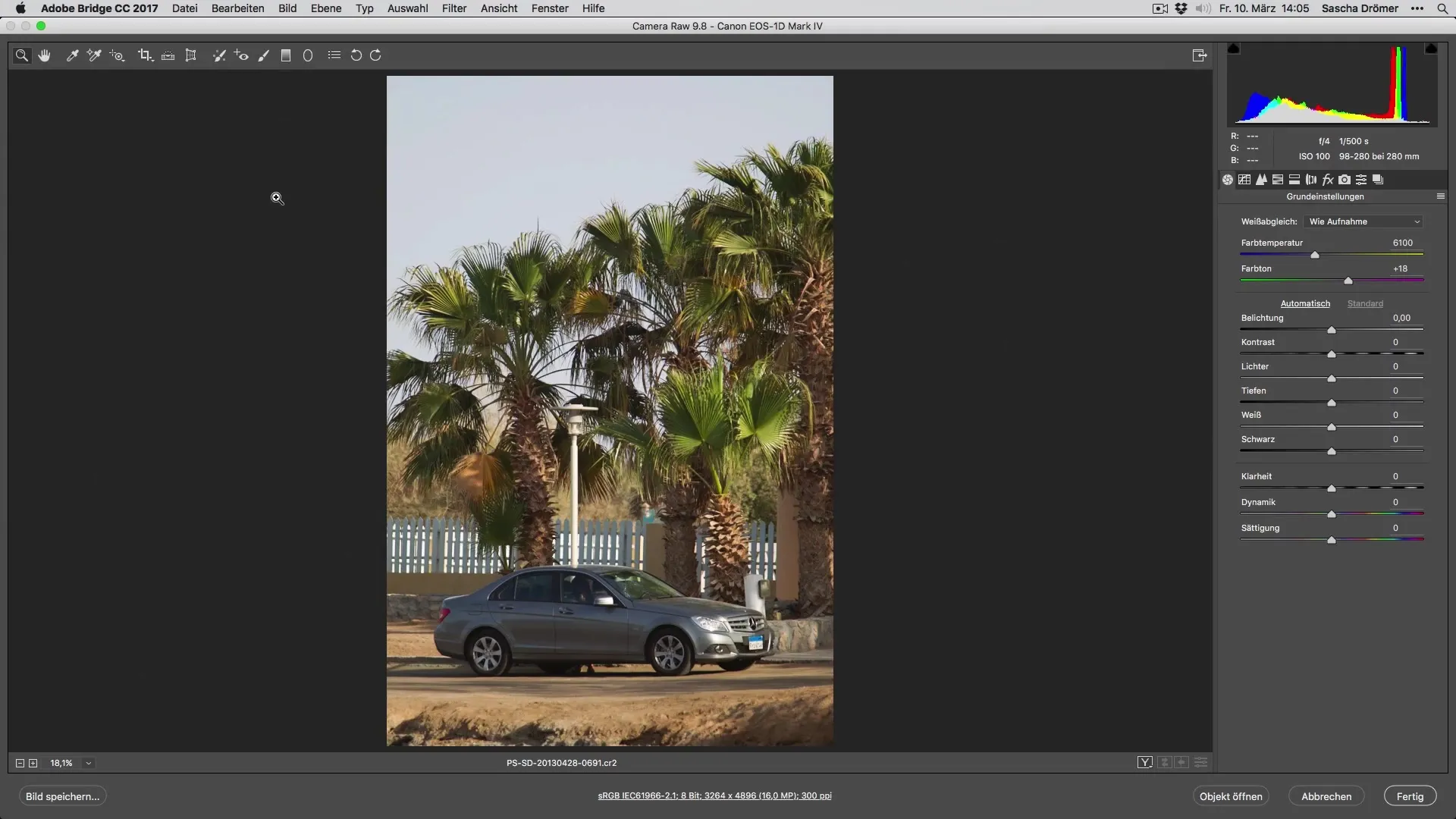1456x819 pixels.
Task: Select the Hand tool
Action: click(45, 55)
